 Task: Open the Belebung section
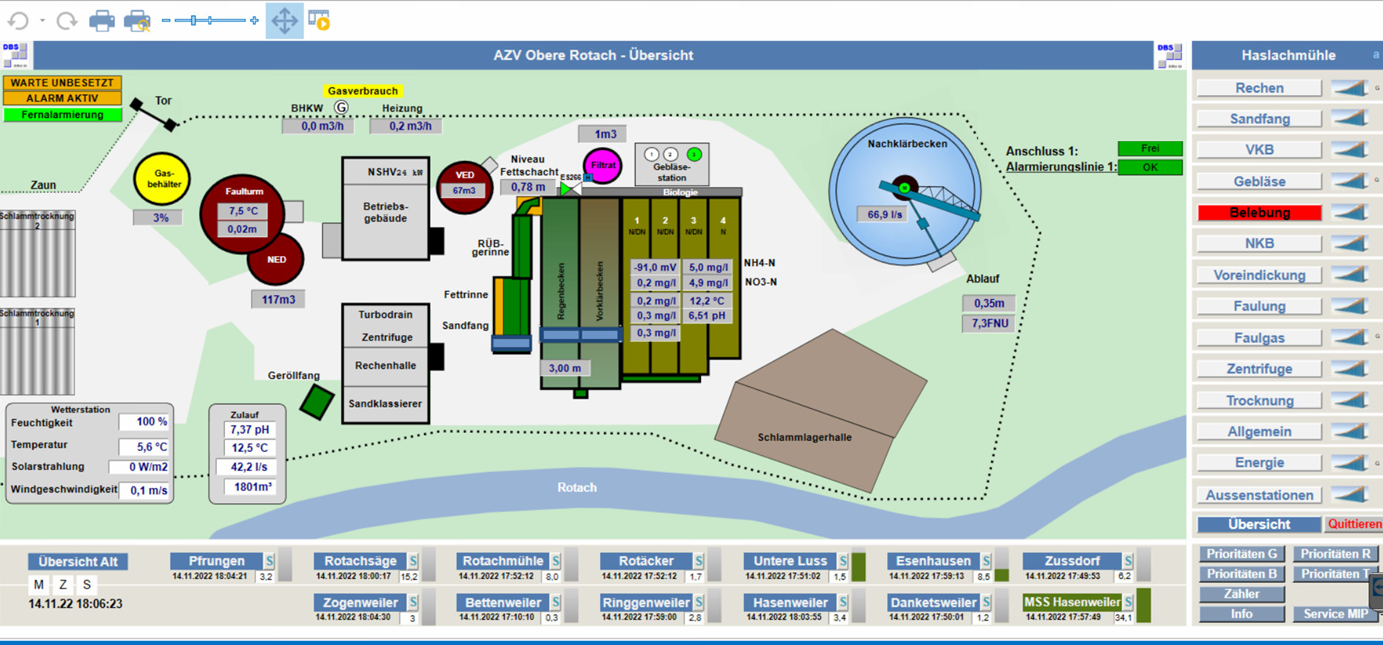point(1259,213)
